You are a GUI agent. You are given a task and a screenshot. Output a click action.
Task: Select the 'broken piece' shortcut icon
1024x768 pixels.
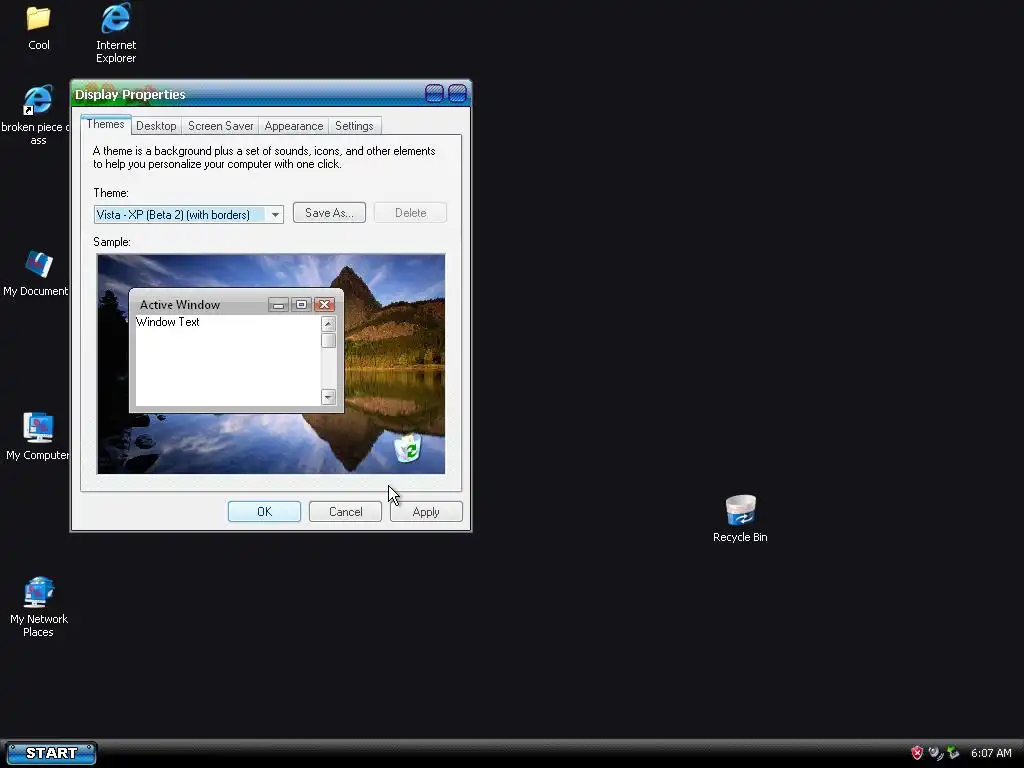pos(37,114)
